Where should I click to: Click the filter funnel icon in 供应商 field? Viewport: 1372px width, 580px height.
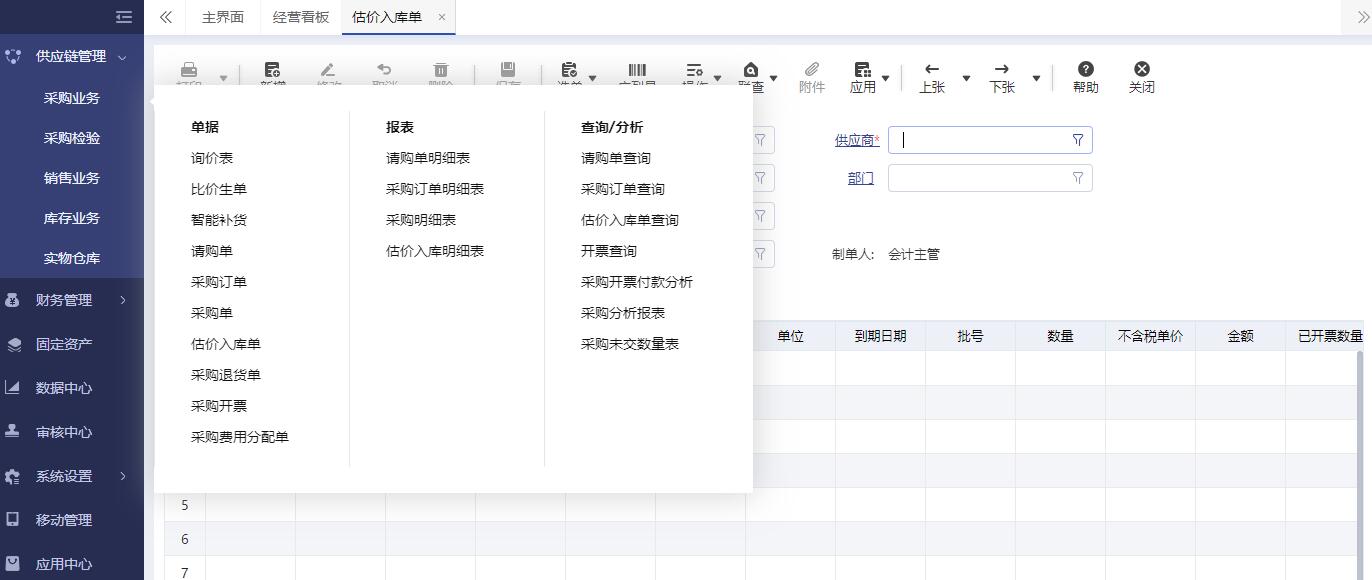[x=1077, y=140]
